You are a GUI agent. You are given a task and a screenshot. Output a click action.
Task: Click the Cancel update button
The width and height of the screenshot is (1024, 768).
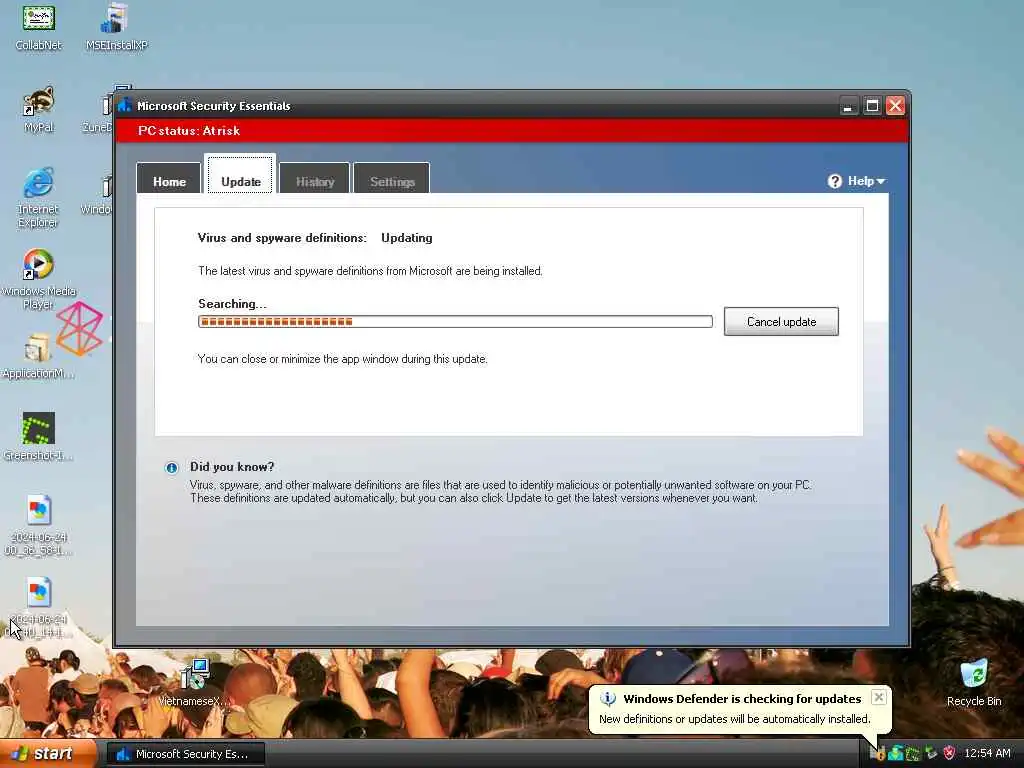point(781,321)
